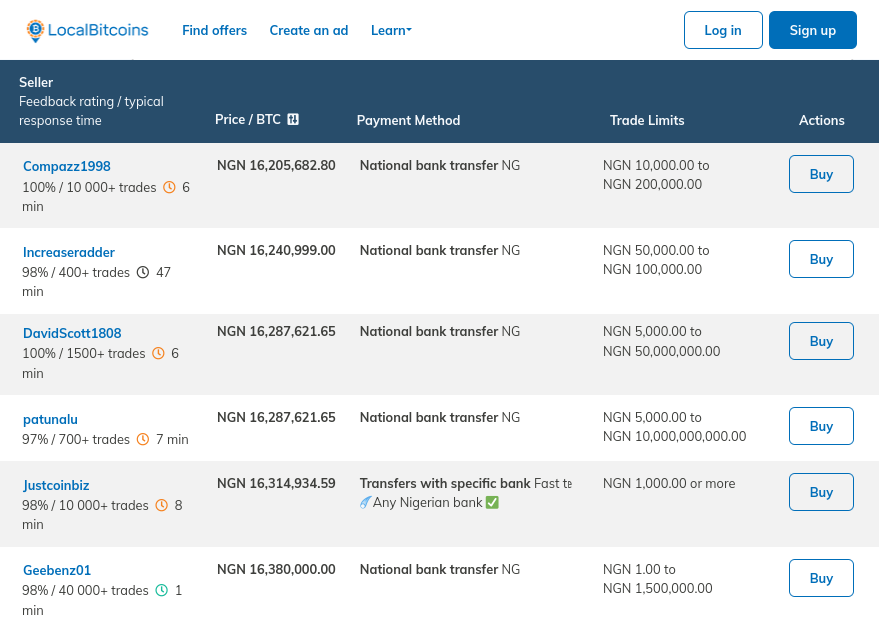This screenshot has width=879, height=627.
Task: Click Buy in DavidScott1808's row
Action: click(x=821, y=341)
